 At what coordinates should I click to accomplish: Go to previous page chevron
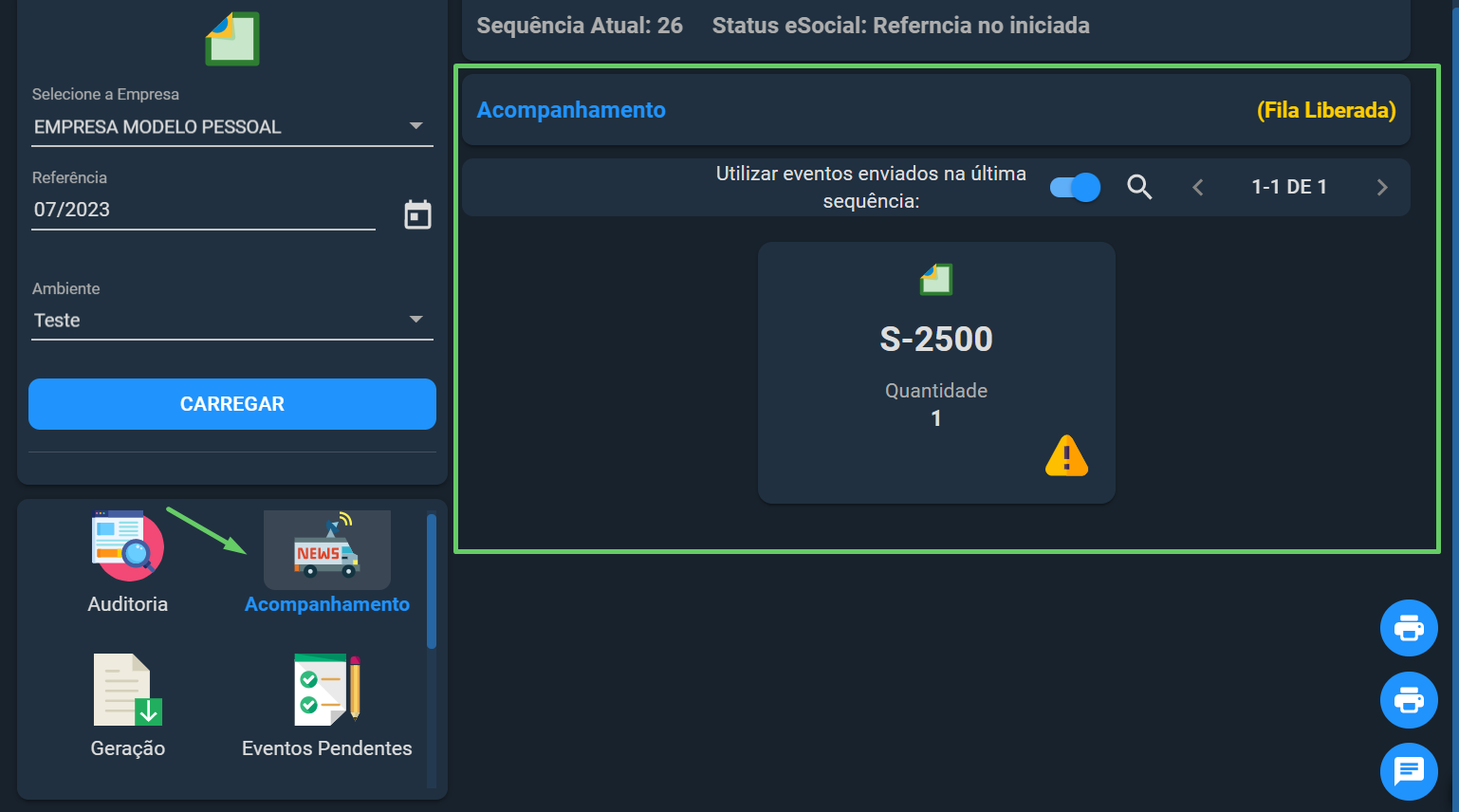pos(1198,187)
